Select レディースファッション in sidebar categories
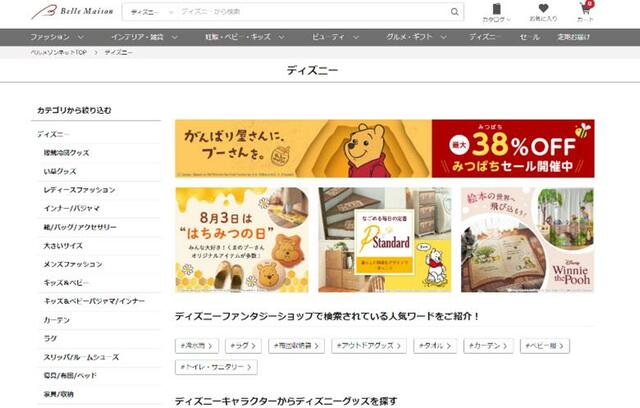The height and width of the screenshot is (408, 640). click(79, 190)
